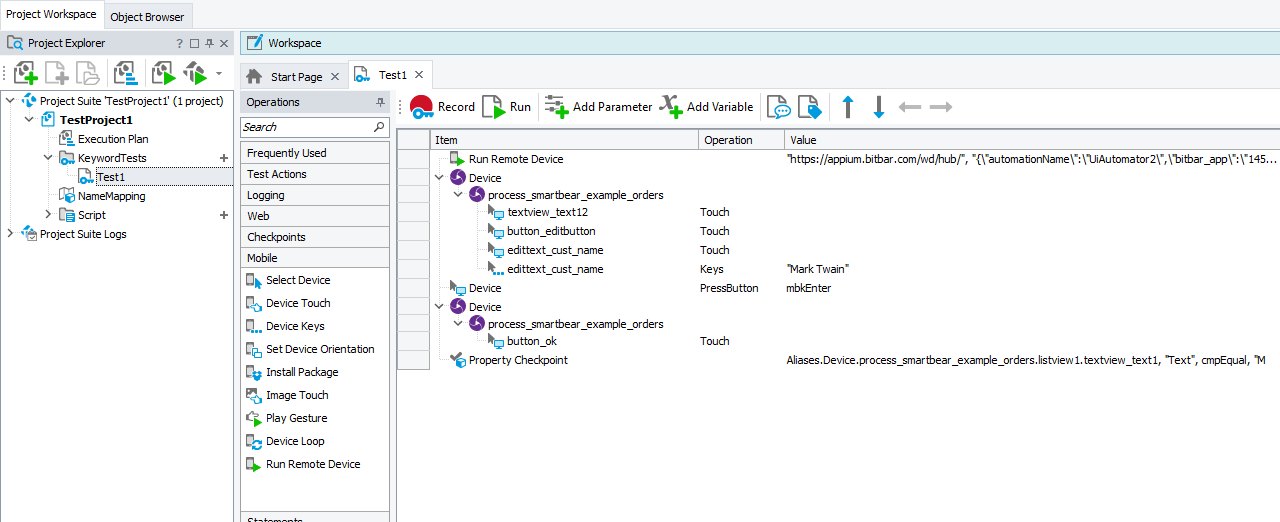Expand the Script node in Project Explorer
This screenshot has width=1280, height=522.
[x=48, y=215]
